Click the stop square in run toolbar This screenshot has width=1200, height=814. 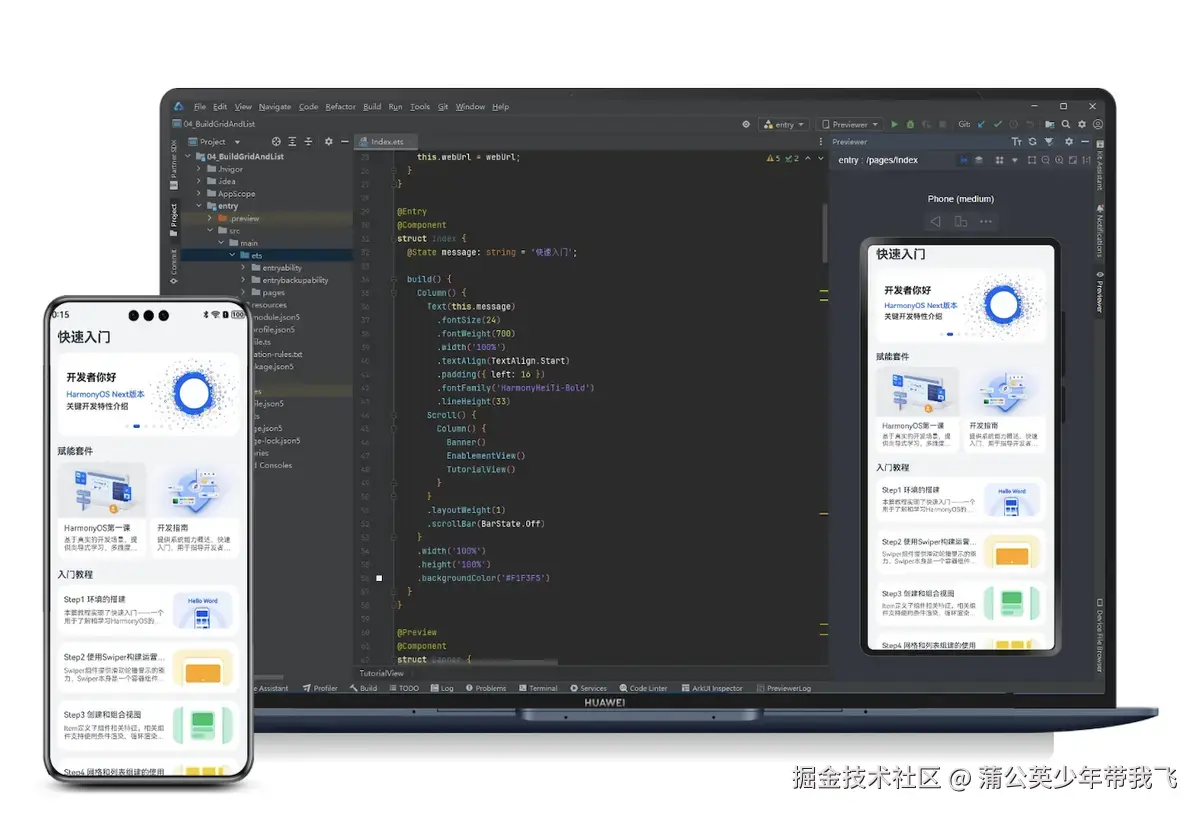(942, 124)
